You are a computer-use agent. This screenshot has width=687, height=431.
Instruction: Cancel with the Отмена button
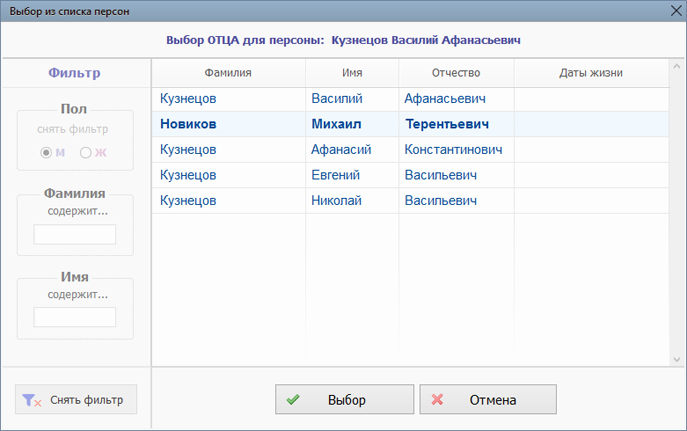click(488, 399)
